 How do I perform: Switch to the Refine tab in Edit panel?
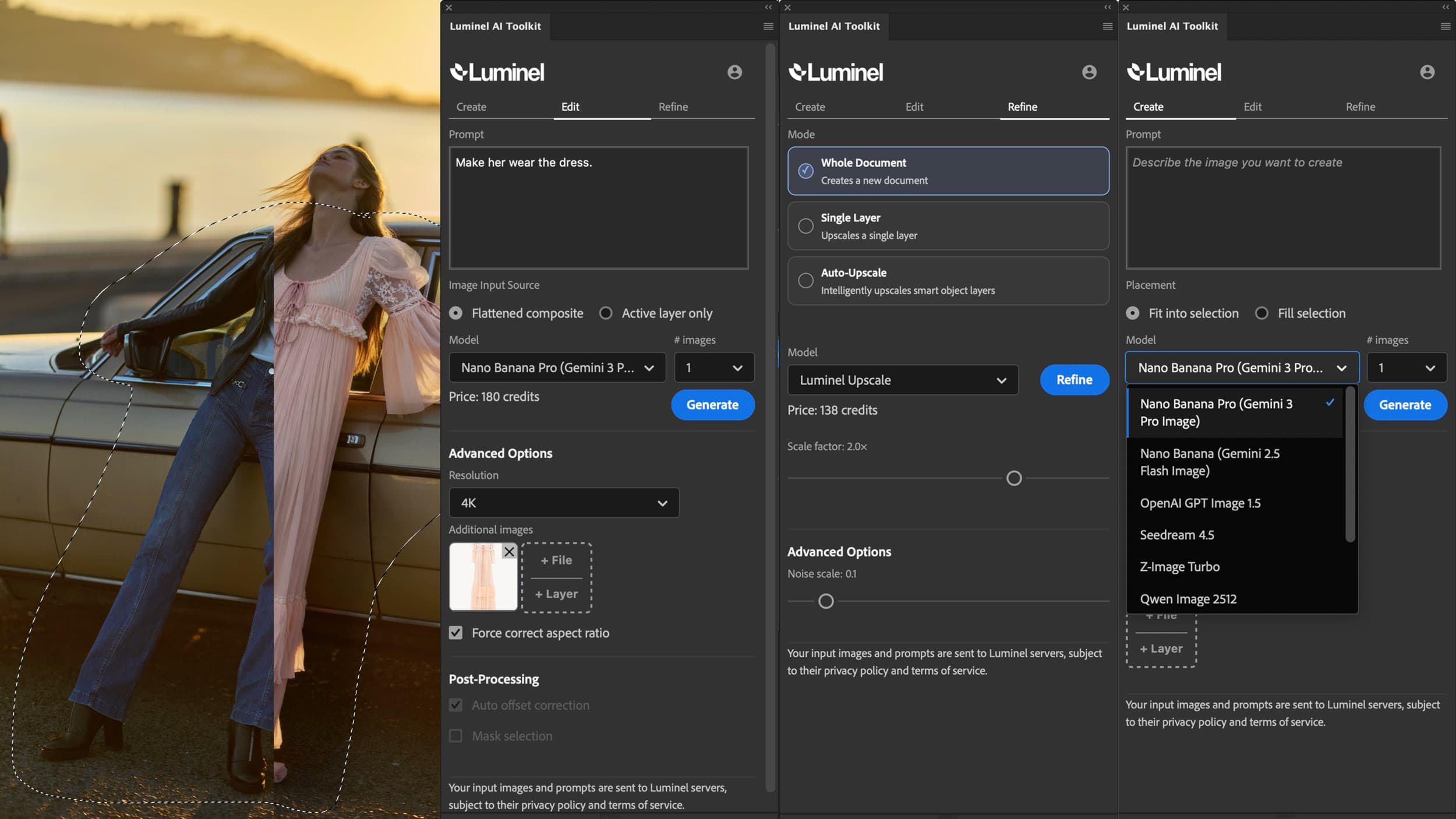(x=673, y=107)
